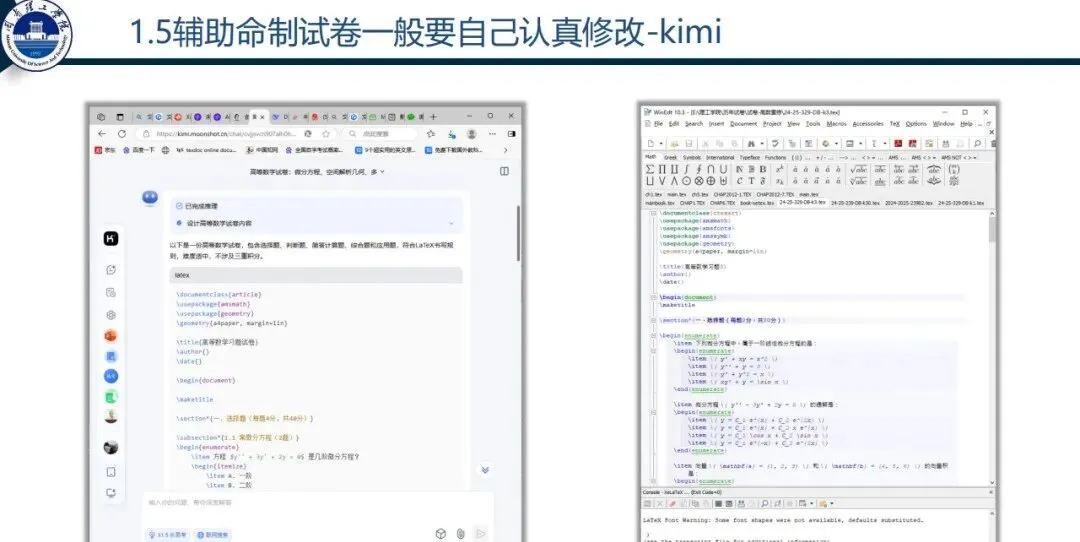Image resolution: width=1080 pixels, height=542 pixels.
Task: Click the gear icon in Kimi sidebar
Action: 111,315
